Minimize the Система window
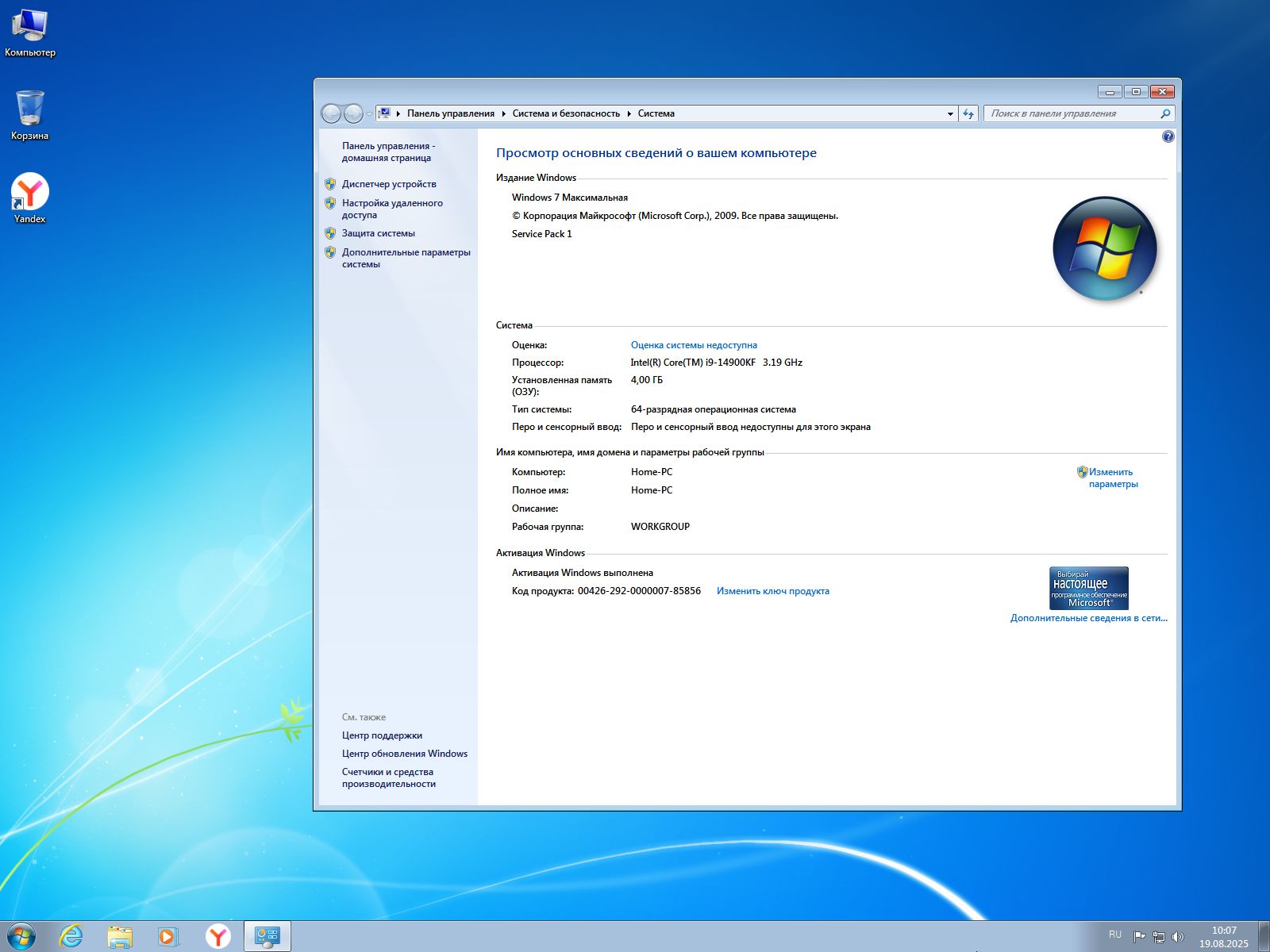Image resolution: width=1270 pixels, height=952 pixels. (1110, 91)
